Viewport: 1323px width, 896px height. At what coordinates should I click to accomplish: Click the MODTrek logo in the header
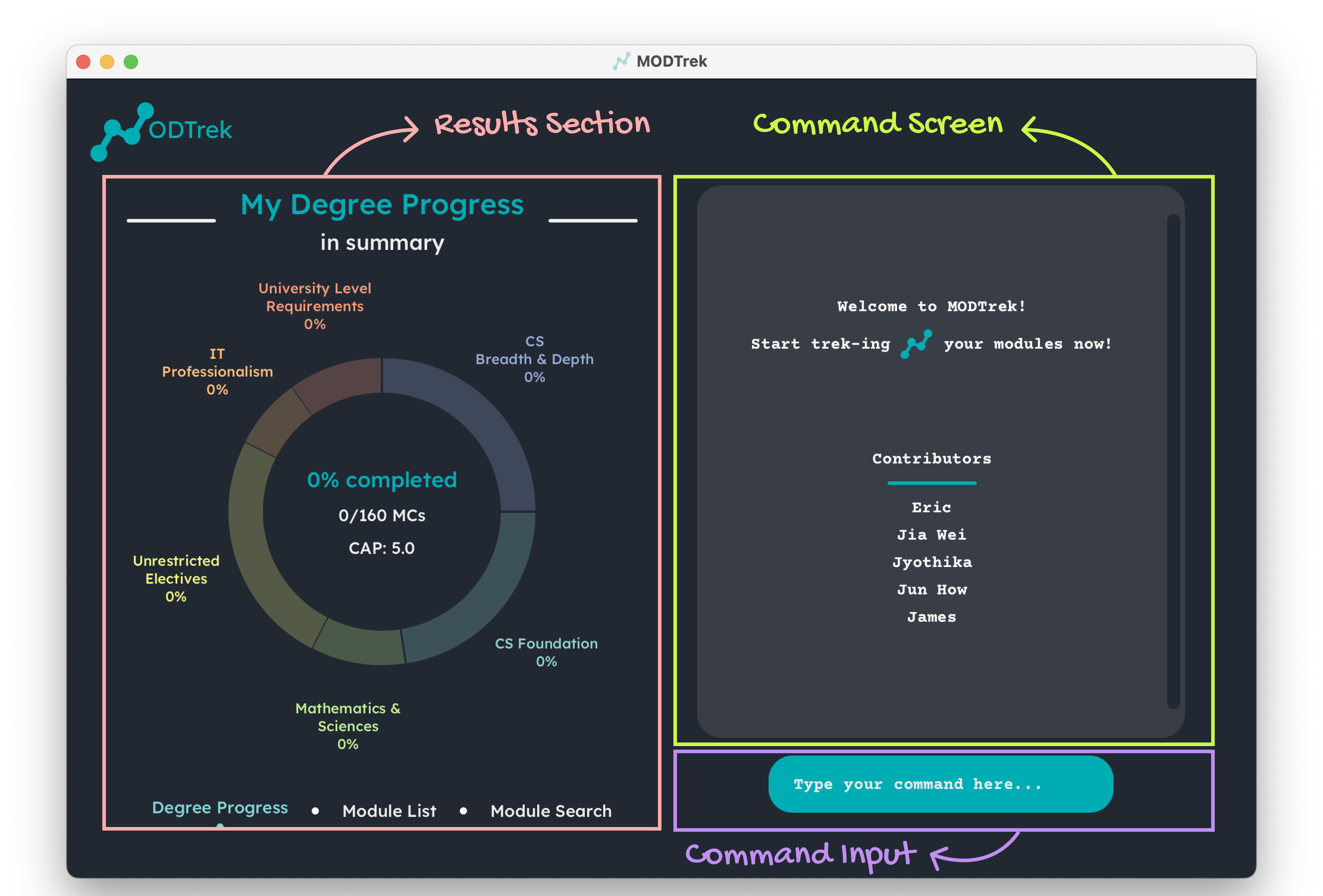[x=161, y=131]
